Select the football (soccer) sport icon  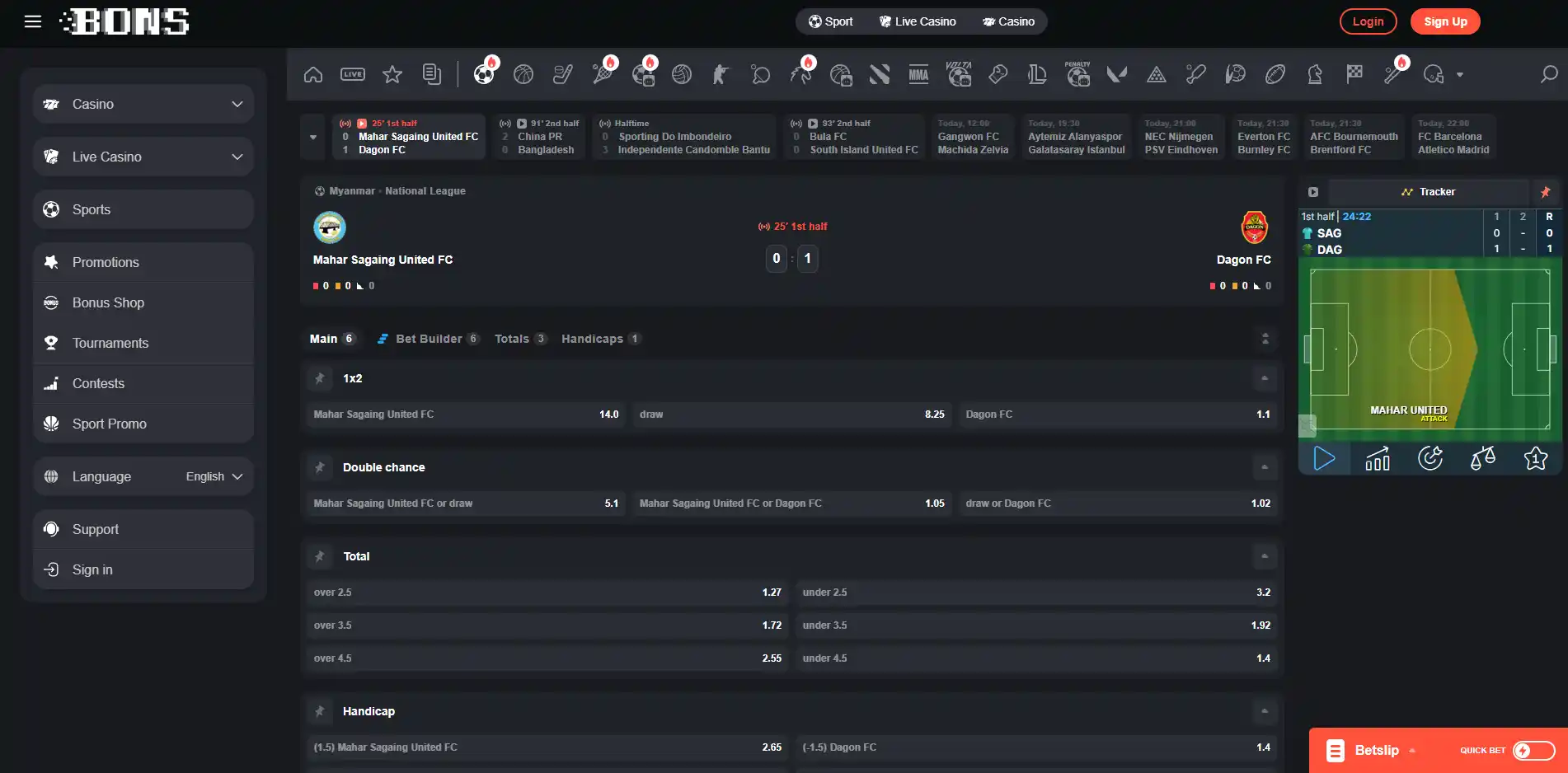click(x=485, y=74)
